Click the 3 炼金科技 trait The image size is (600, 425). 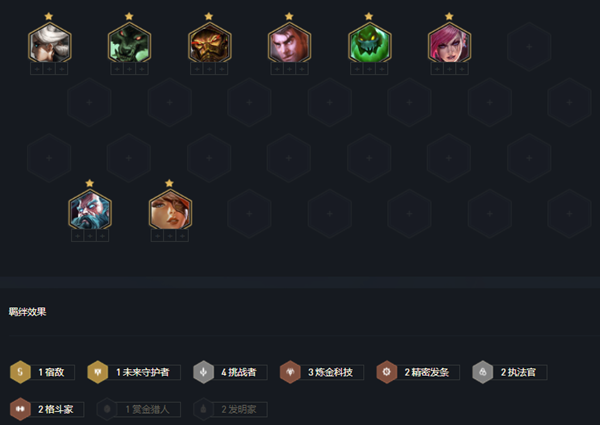pyautogui.click(x=322, y=372)
